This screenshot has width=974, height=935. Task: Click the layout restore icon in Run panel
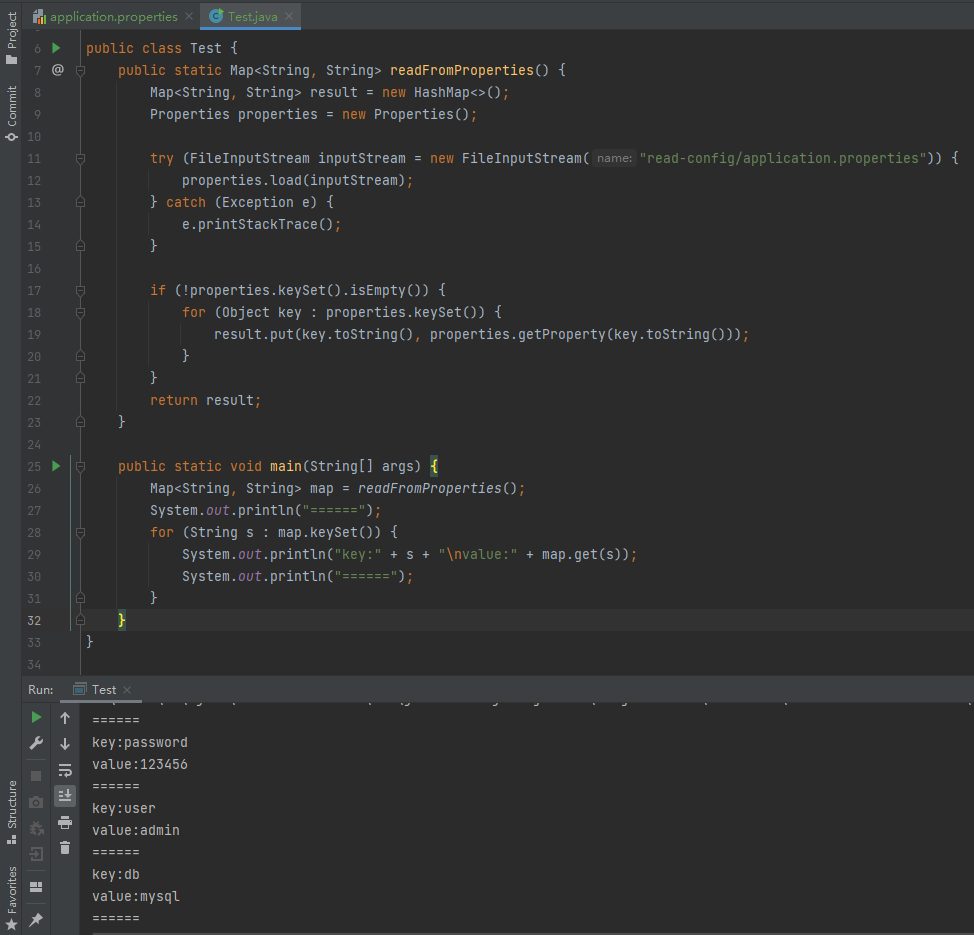point(36,886)
